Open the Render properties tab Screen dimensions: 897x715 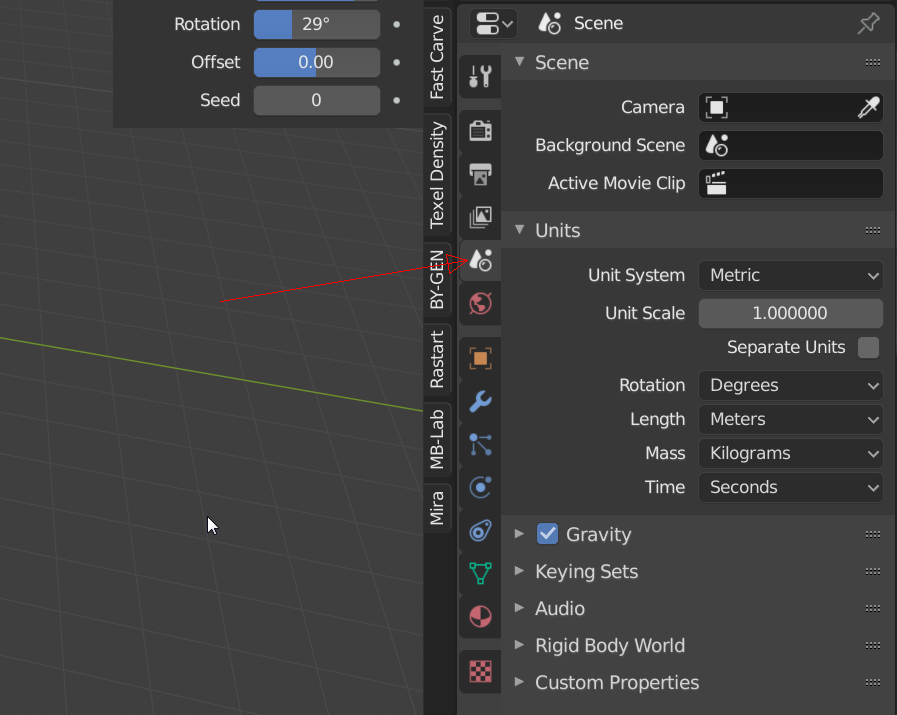pyautogui.click(x=480, y=130)
